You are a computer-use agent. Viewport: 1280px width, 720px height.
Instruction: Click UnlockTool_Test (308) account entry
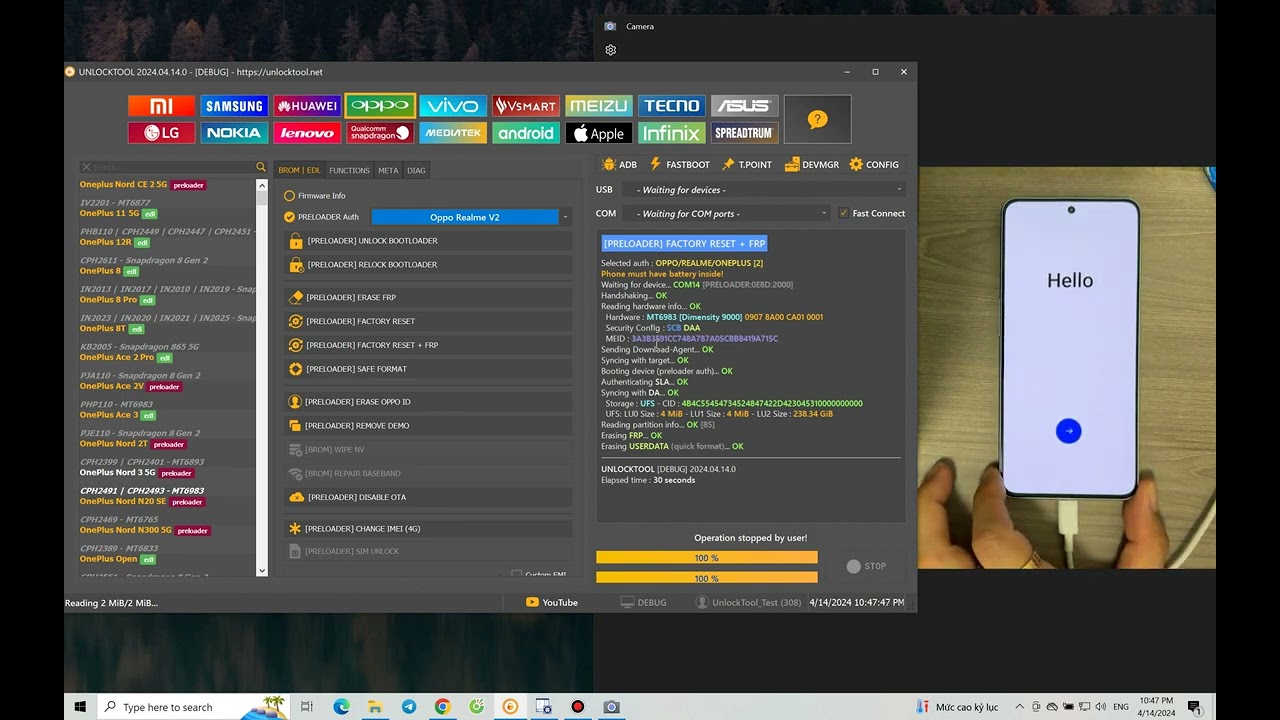click(749, 603)
